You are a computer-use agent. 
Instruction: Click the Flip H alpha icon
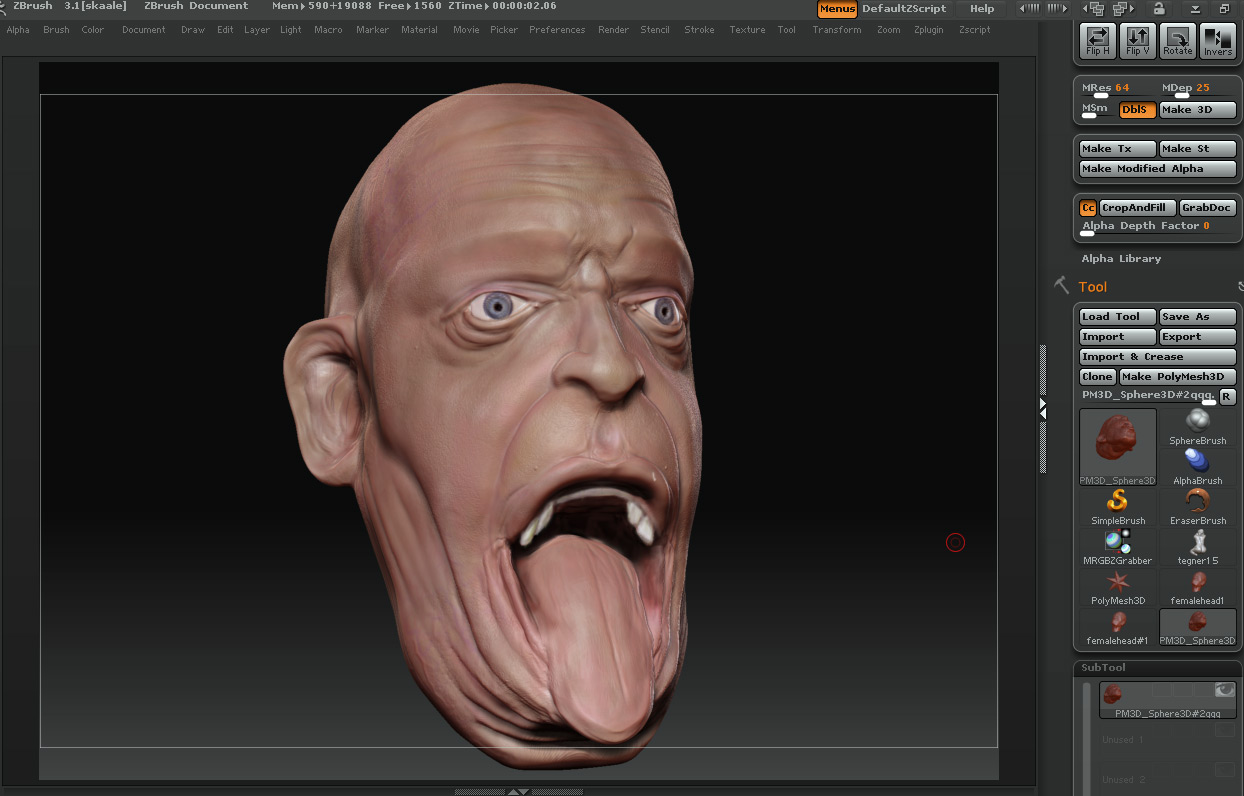[x=1097, y=40]
